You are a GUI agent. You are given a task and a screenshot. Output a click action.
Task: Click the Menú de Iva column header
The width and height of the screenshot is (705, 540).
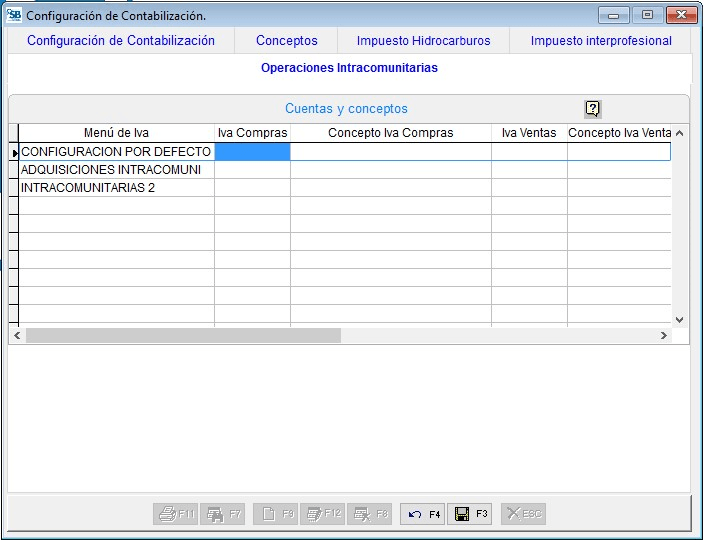point(116,133)
